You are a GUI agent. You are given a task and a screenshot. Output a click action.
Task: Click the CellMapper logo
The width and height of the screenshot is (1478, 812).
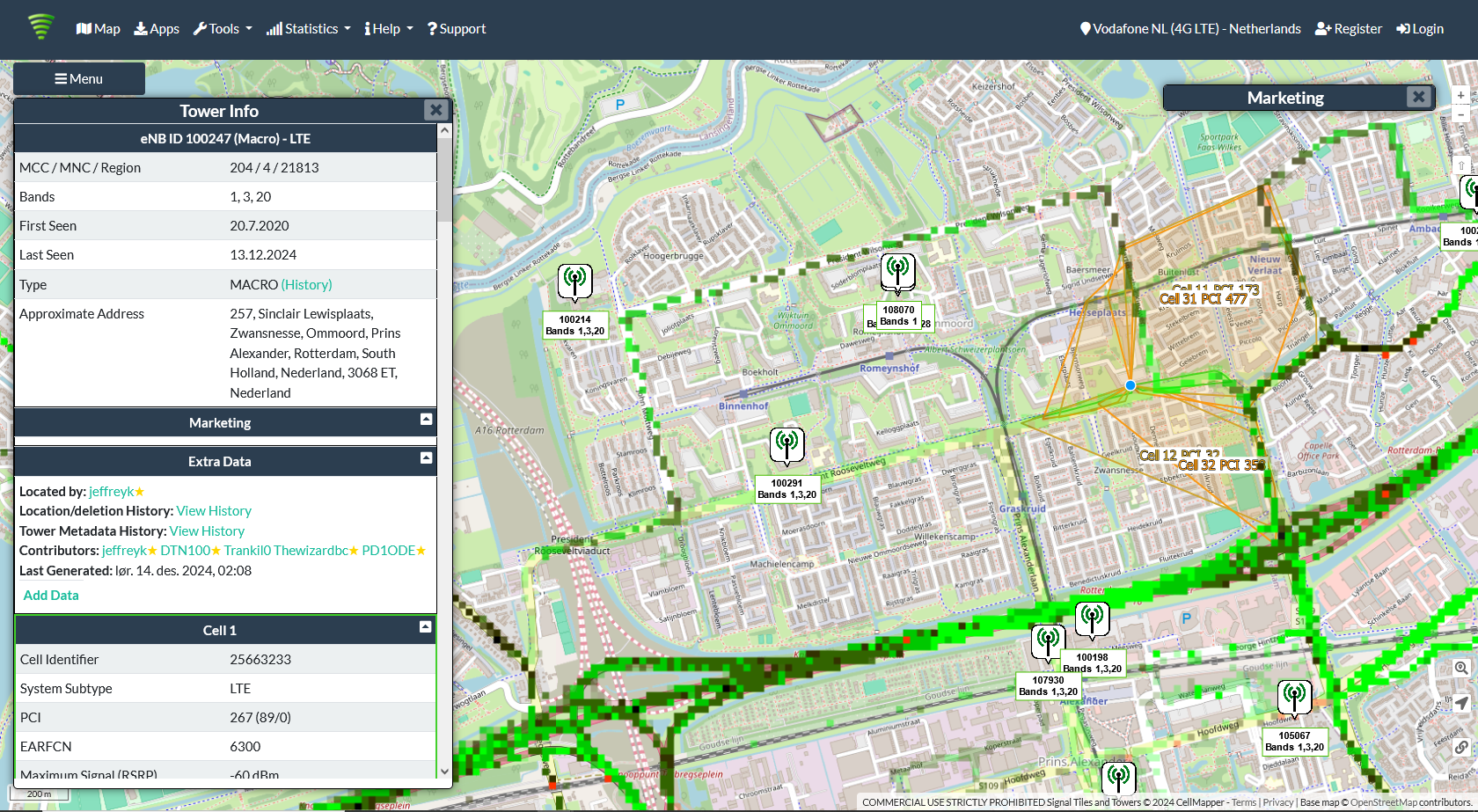pos(40,26)
